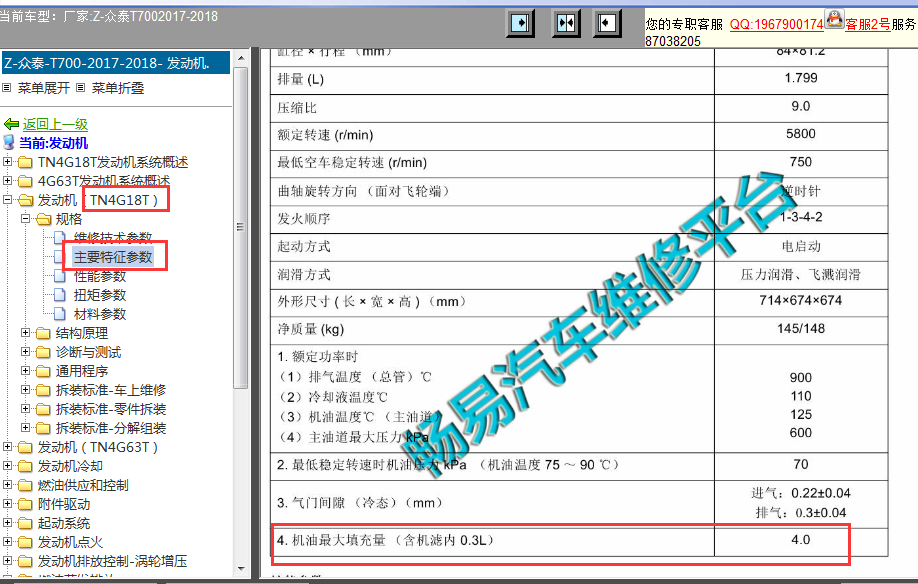Click the 当前车型 header text
Image resolution: width=918 pixels, height=584 pixels.
(x=108, y=16)
